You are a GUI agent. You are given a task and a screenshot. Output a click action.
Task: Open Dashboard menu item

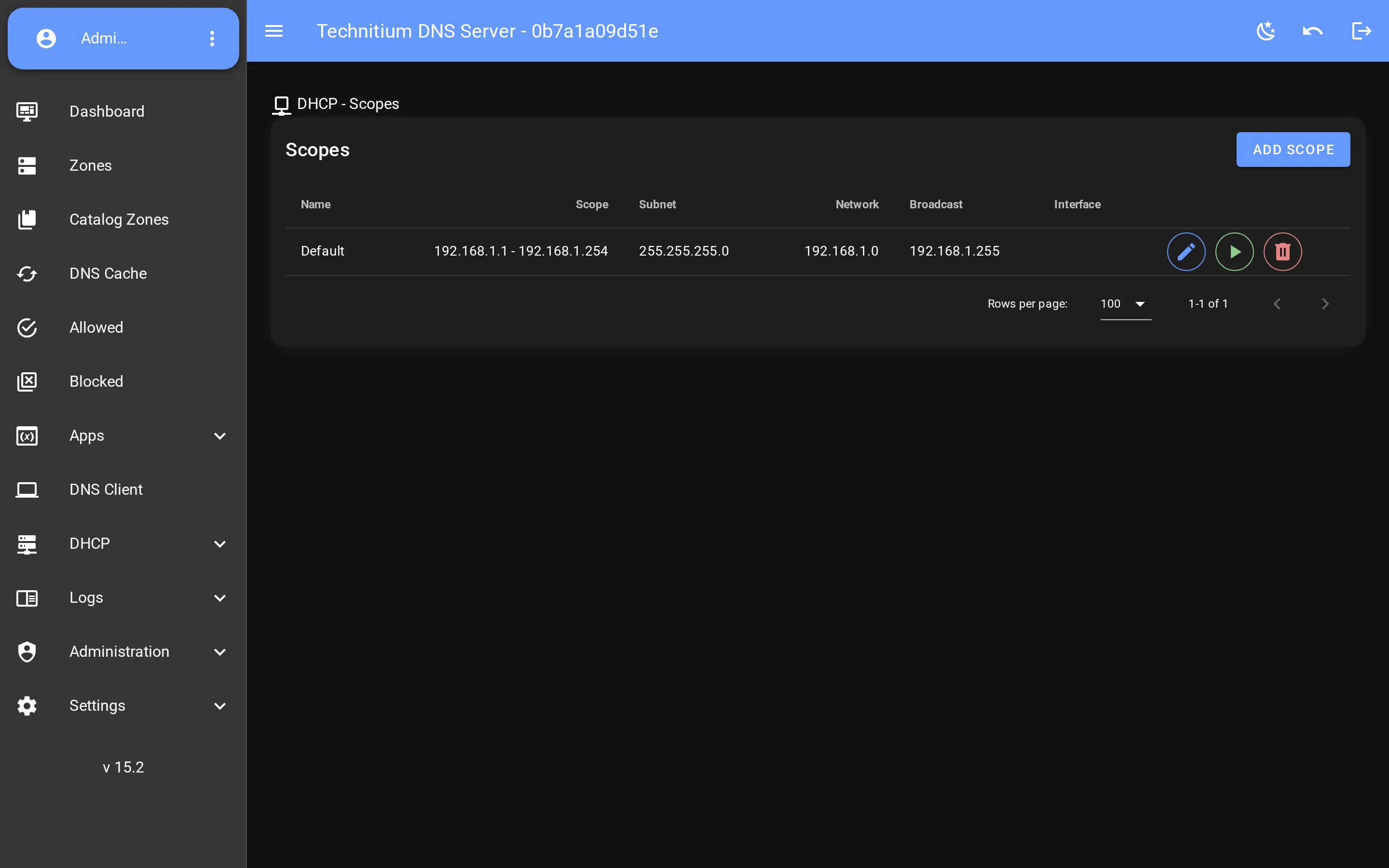(123, 111)
